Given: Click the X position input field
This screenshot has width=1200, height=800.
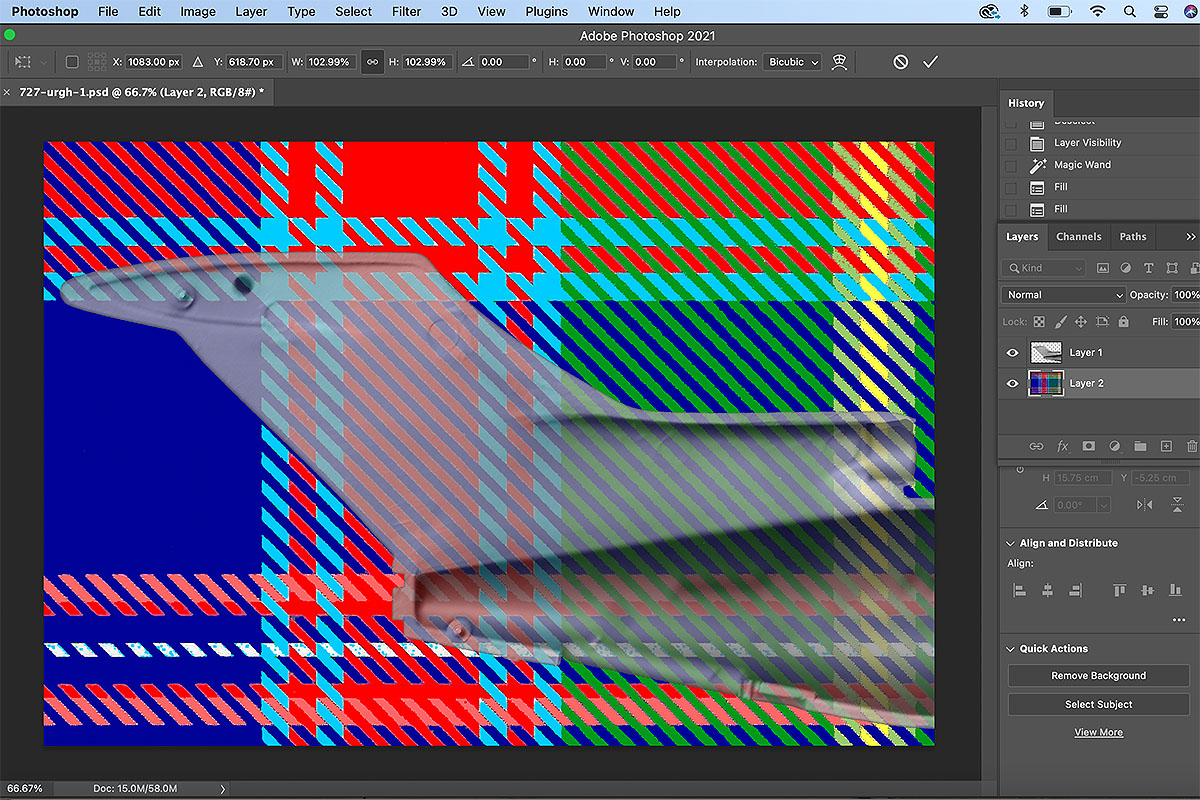Looking at the screenshot, I should (154, 62).
